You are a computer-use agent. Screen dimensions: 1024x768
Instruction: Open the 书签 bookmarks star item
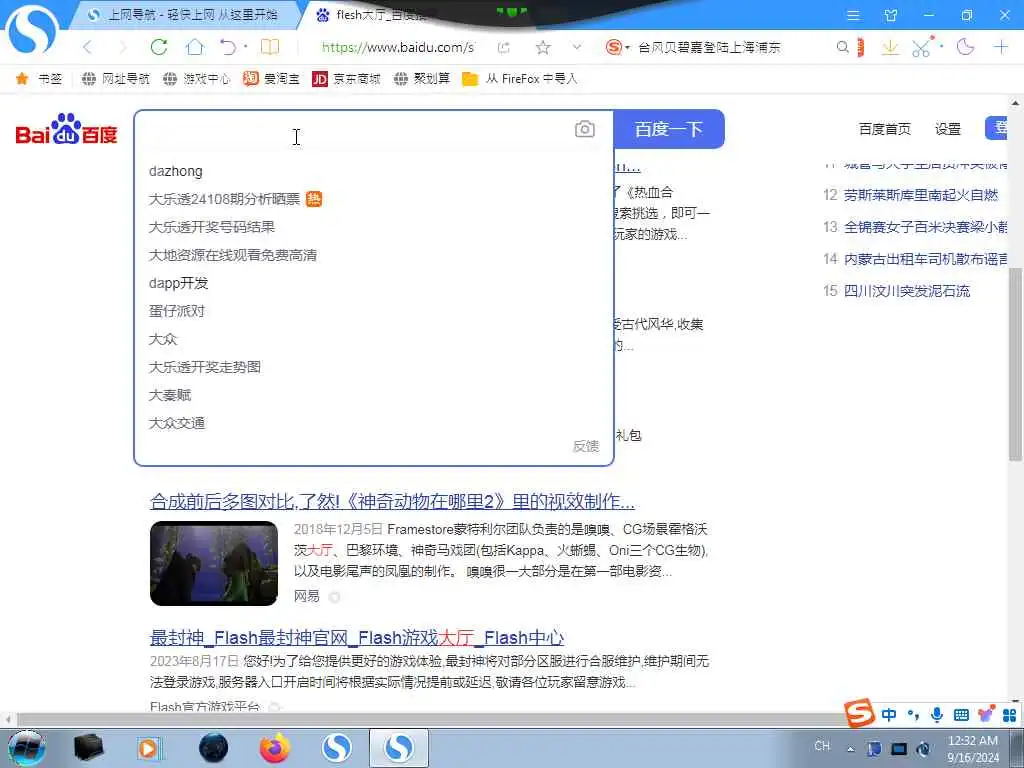(x=39, y=79)
